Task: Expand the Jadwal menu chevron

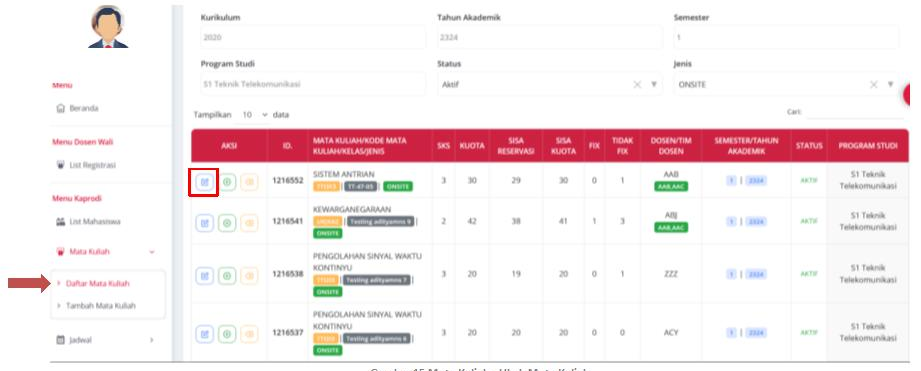Action: click(x=152, y=340)
